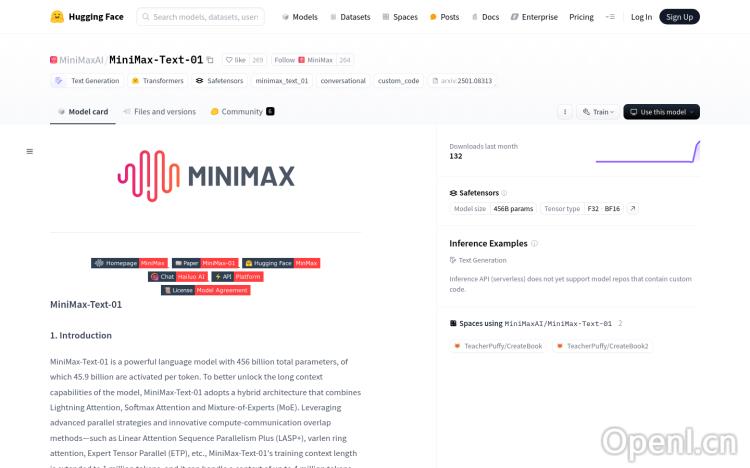This screenshot has width=750, height=468.
Task: Follow the MiniMax organization
Action: [302, 60]
